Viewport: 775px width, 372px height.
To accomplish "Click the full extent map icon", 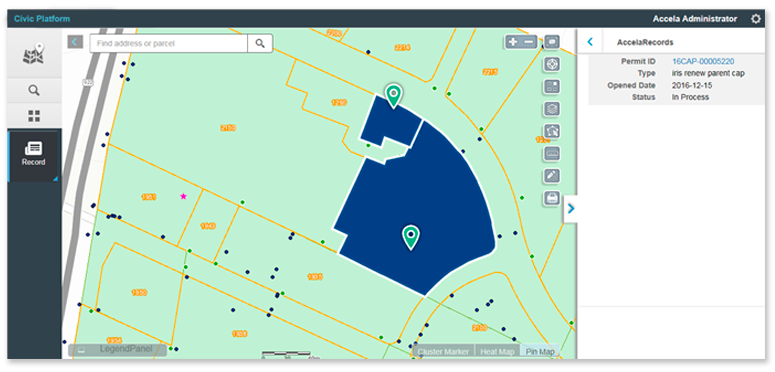I will coord(552,41).
